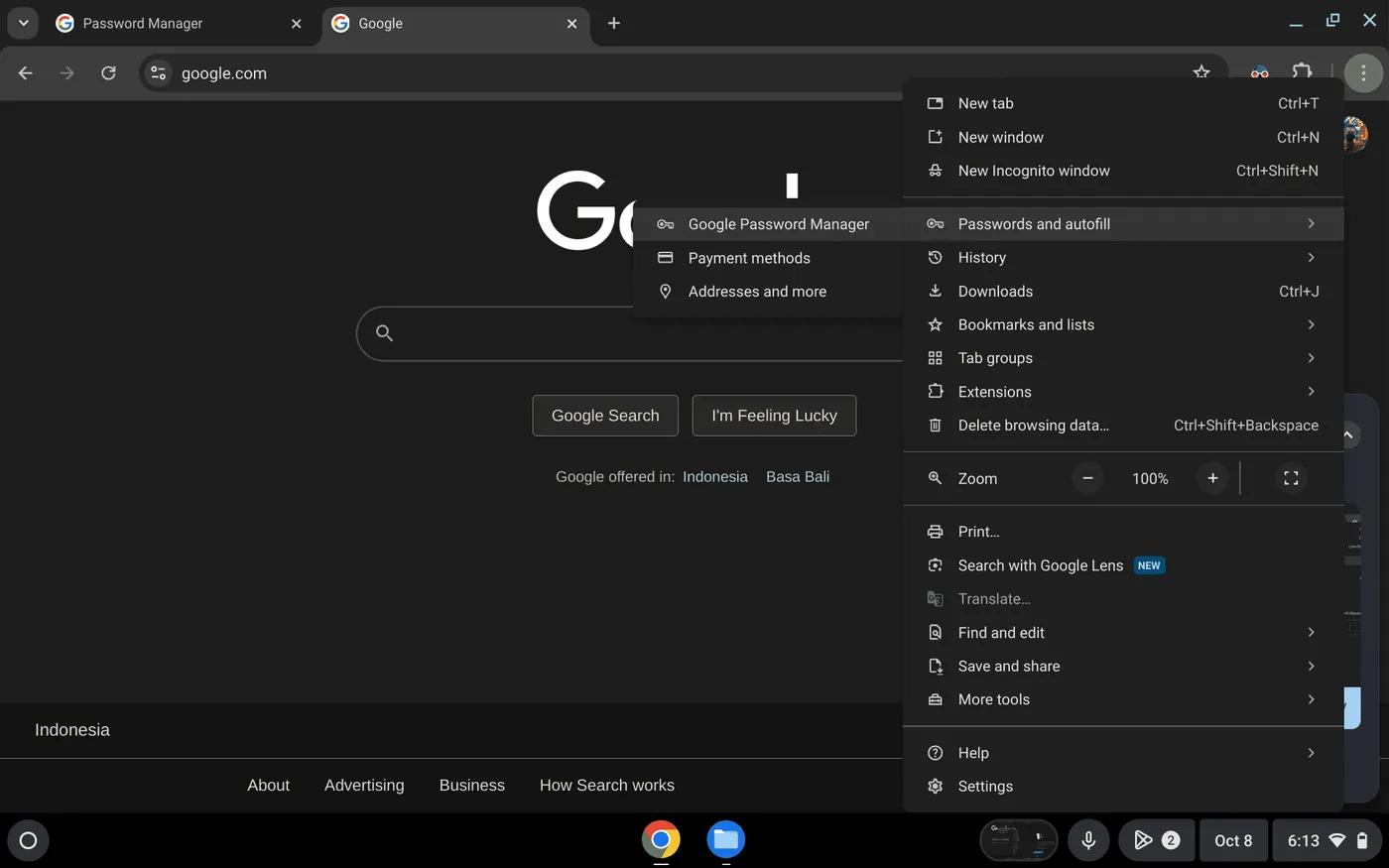The width and height of the screenshot is (1389, 868).
Task: Open New Incognito window
Action: [x=1123, y=171]
